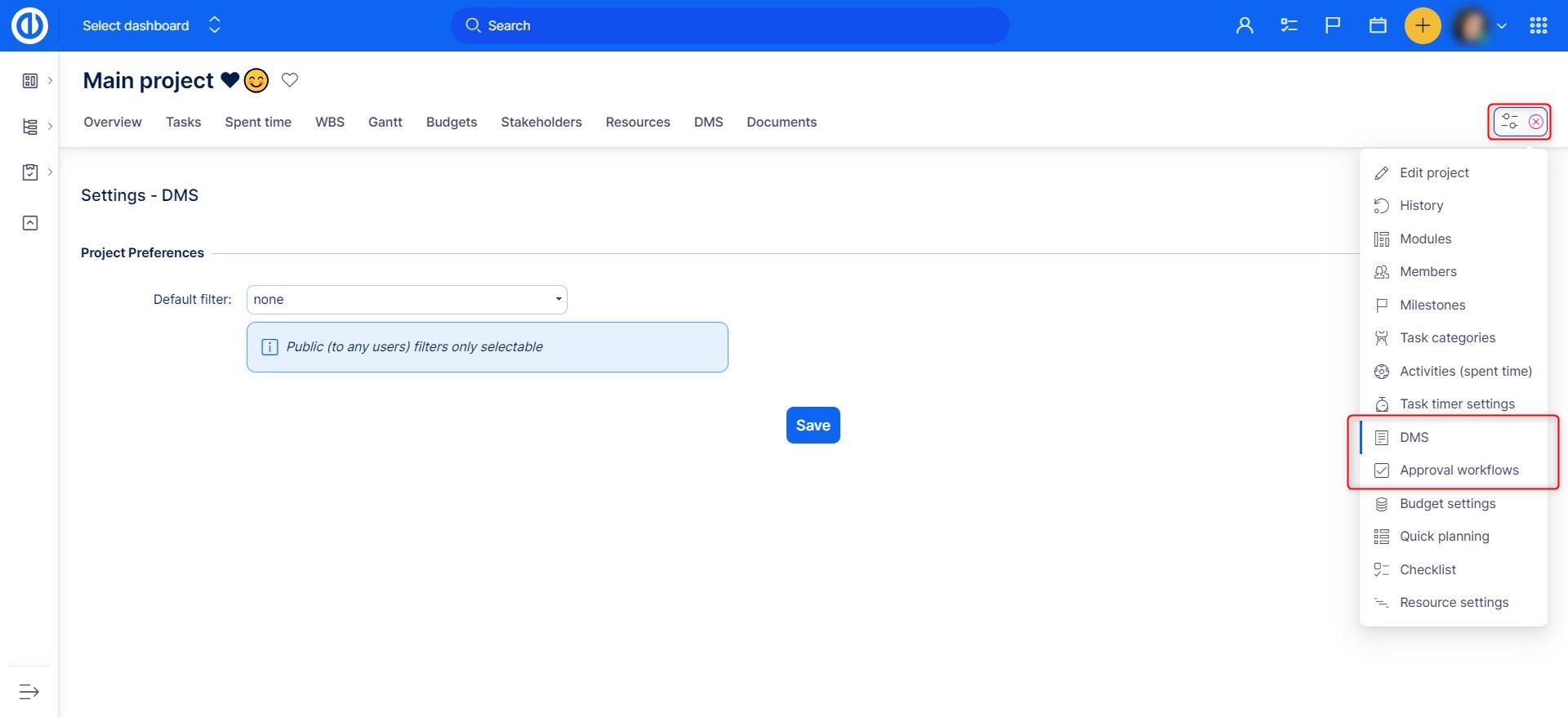
Task: Open the task list icon in top bar
Action: click(1289, 25)
